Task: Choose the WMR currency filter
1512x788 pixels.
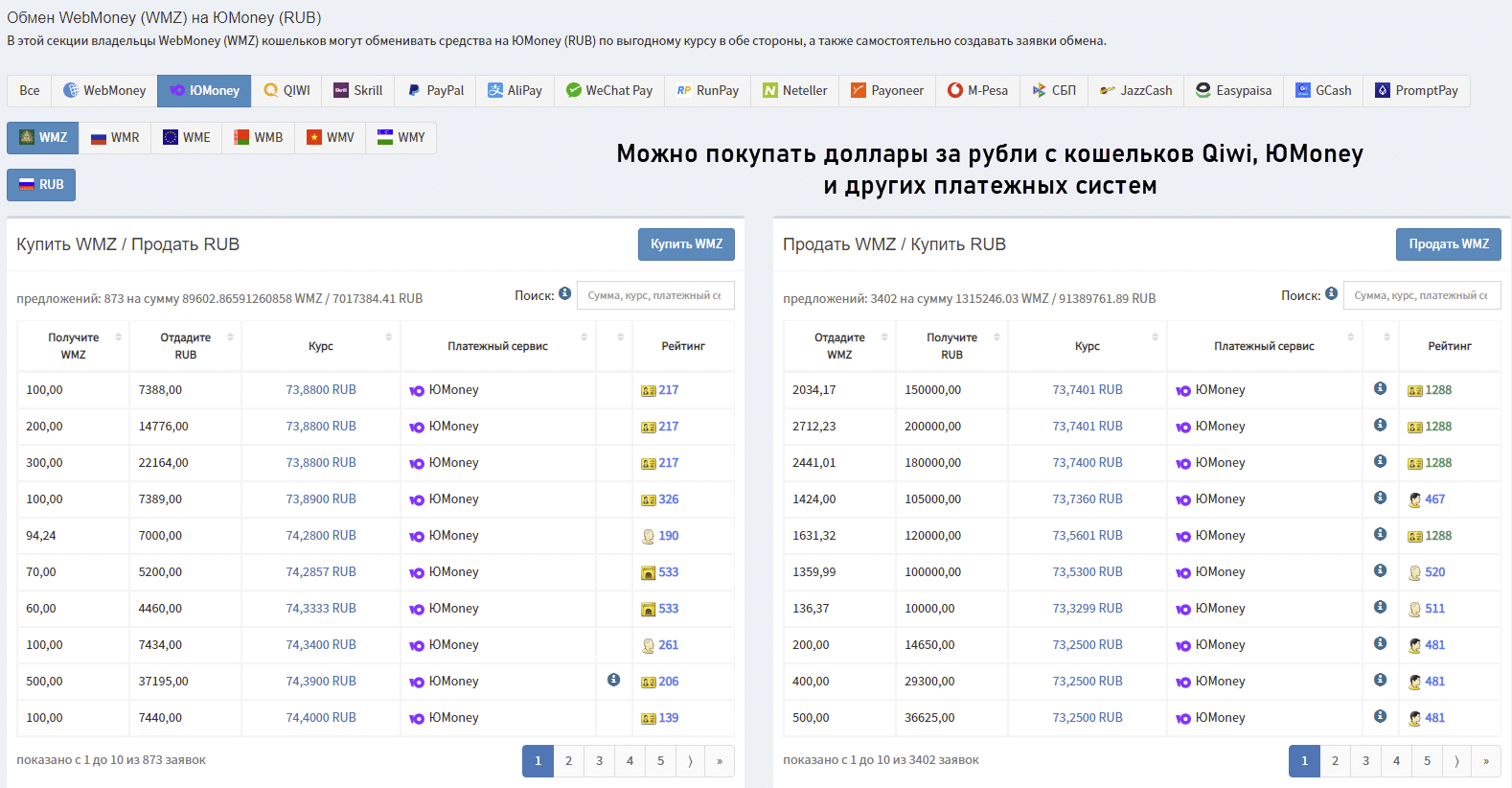Action: coord(115,138)
